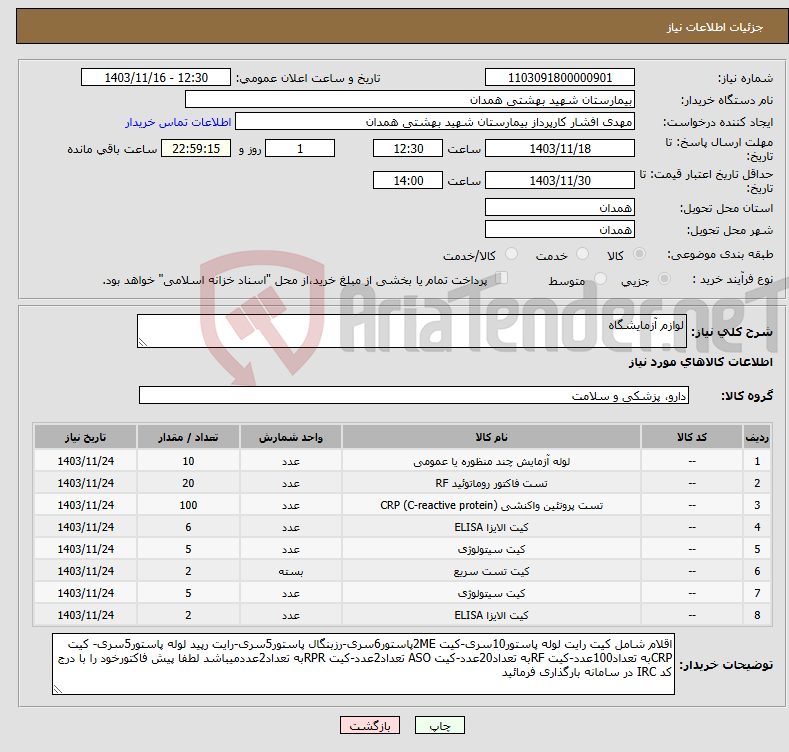Screen dimensions: 789x752
Task: Click the remaining days field showing 1
Action: coord(300,148)
